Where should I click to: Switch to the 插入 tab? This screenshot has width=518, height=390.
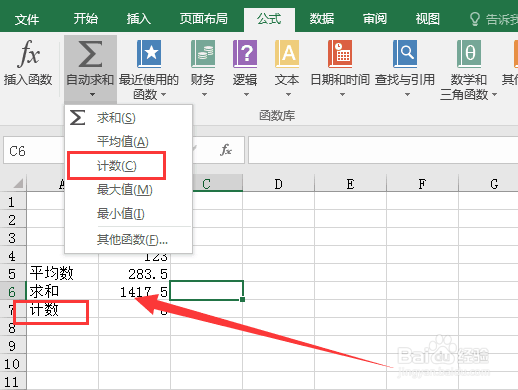click(139, 19)
